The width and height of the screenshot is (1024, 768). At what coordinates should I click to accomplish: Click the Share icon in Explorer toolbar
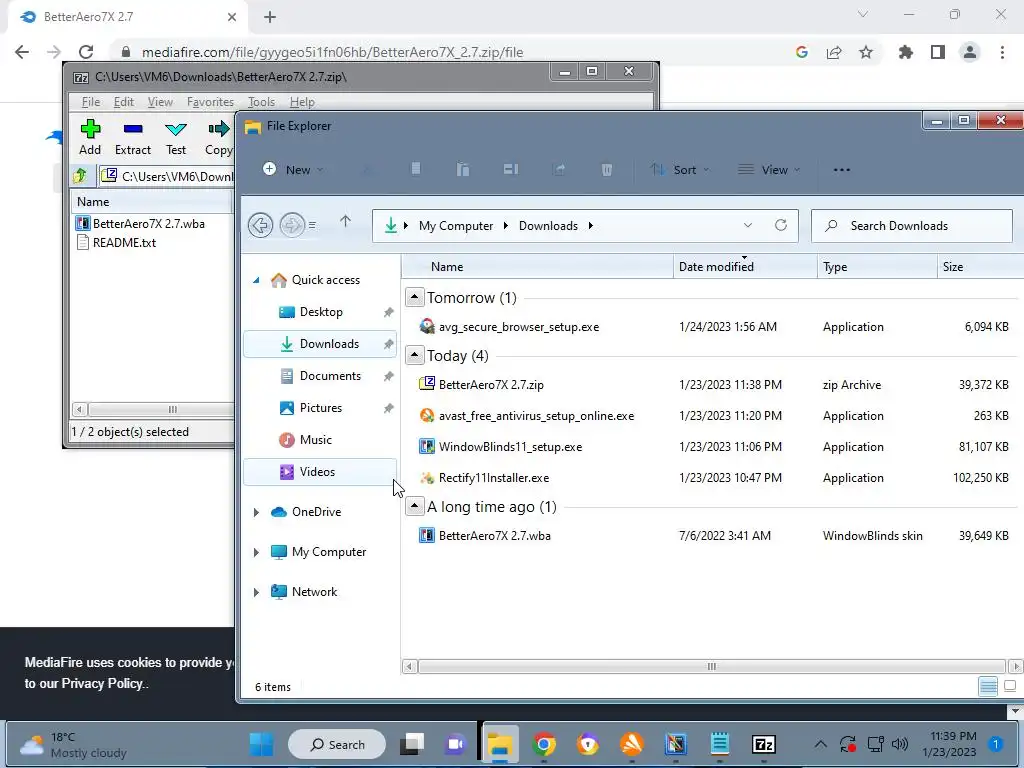559,170
